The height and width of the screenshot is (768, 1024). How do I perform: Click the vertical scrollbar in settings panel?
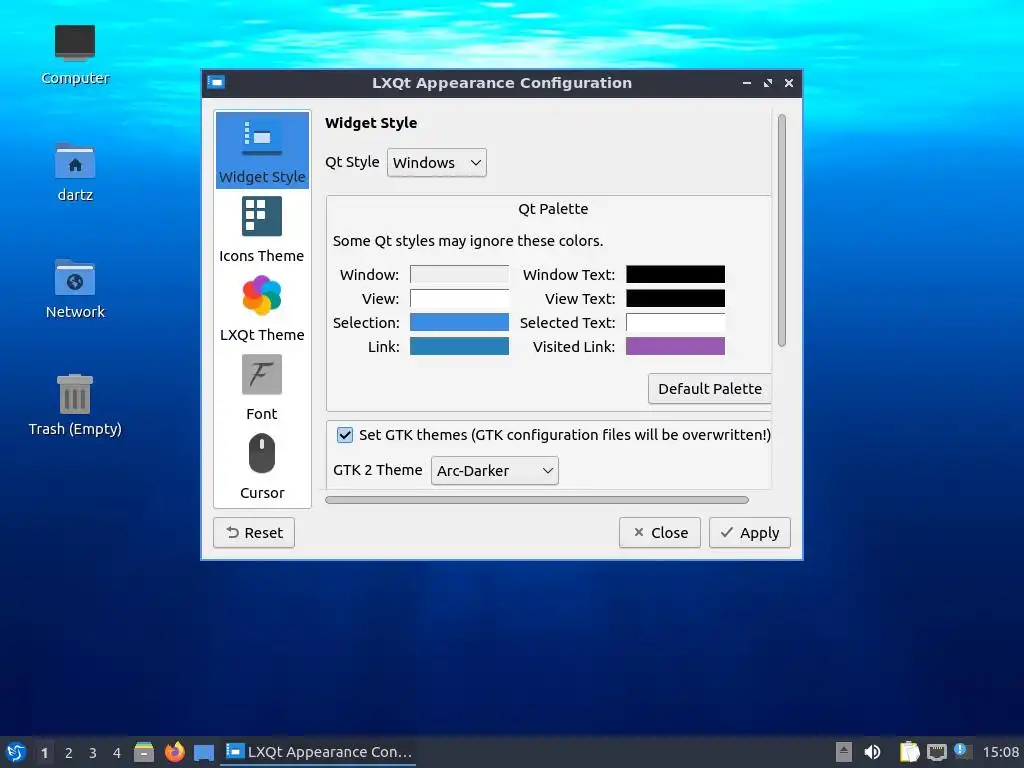pyautogui.click(x=782, y=231)
